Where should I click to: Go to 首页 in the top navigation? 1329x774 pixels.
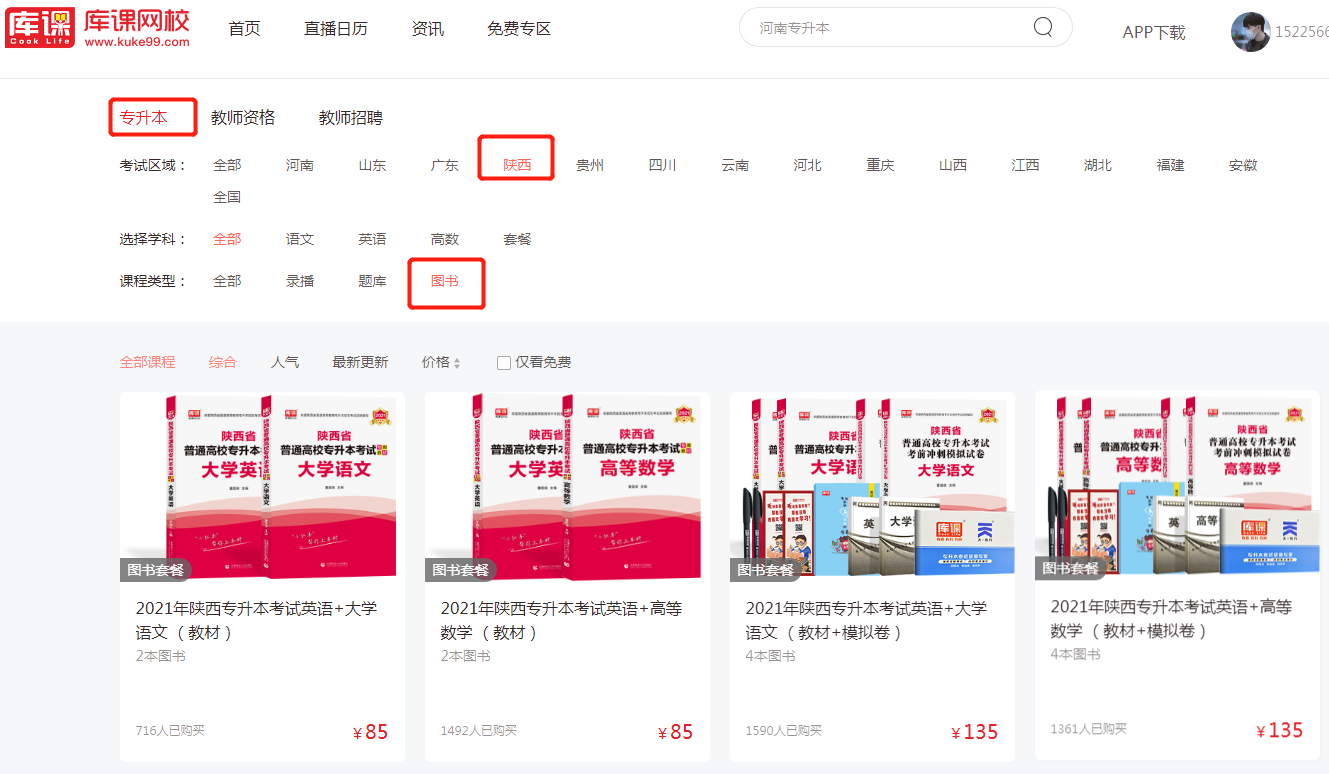[244, 29]
